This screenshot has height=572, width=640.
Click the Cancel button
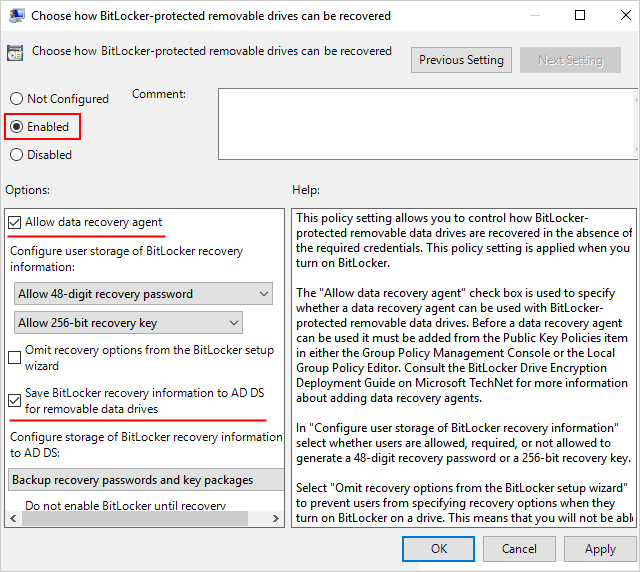[519, 549]
